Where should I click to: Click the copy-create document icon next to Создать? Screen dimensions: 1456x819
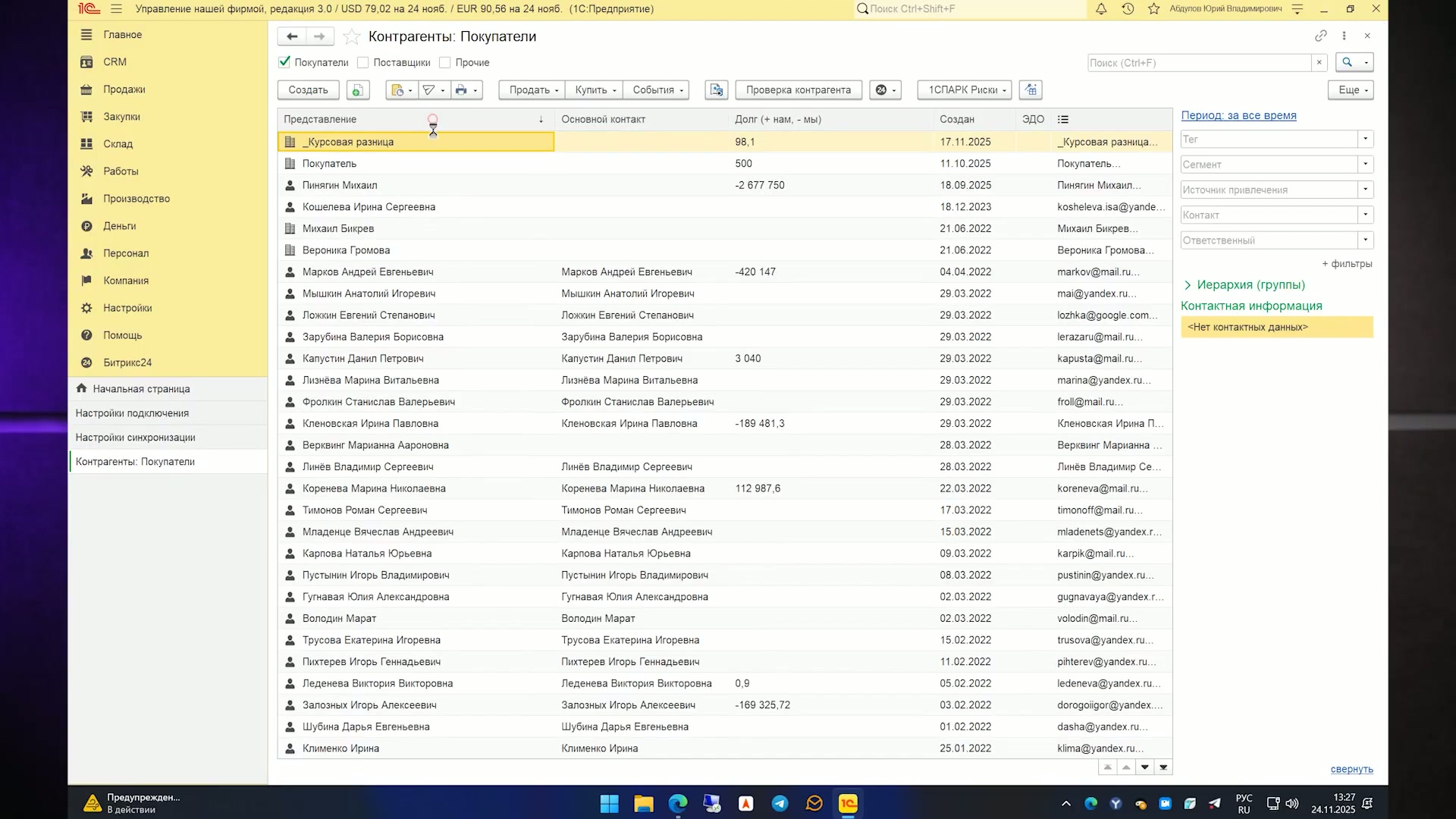pyautogui.click(x=358, y=90)
